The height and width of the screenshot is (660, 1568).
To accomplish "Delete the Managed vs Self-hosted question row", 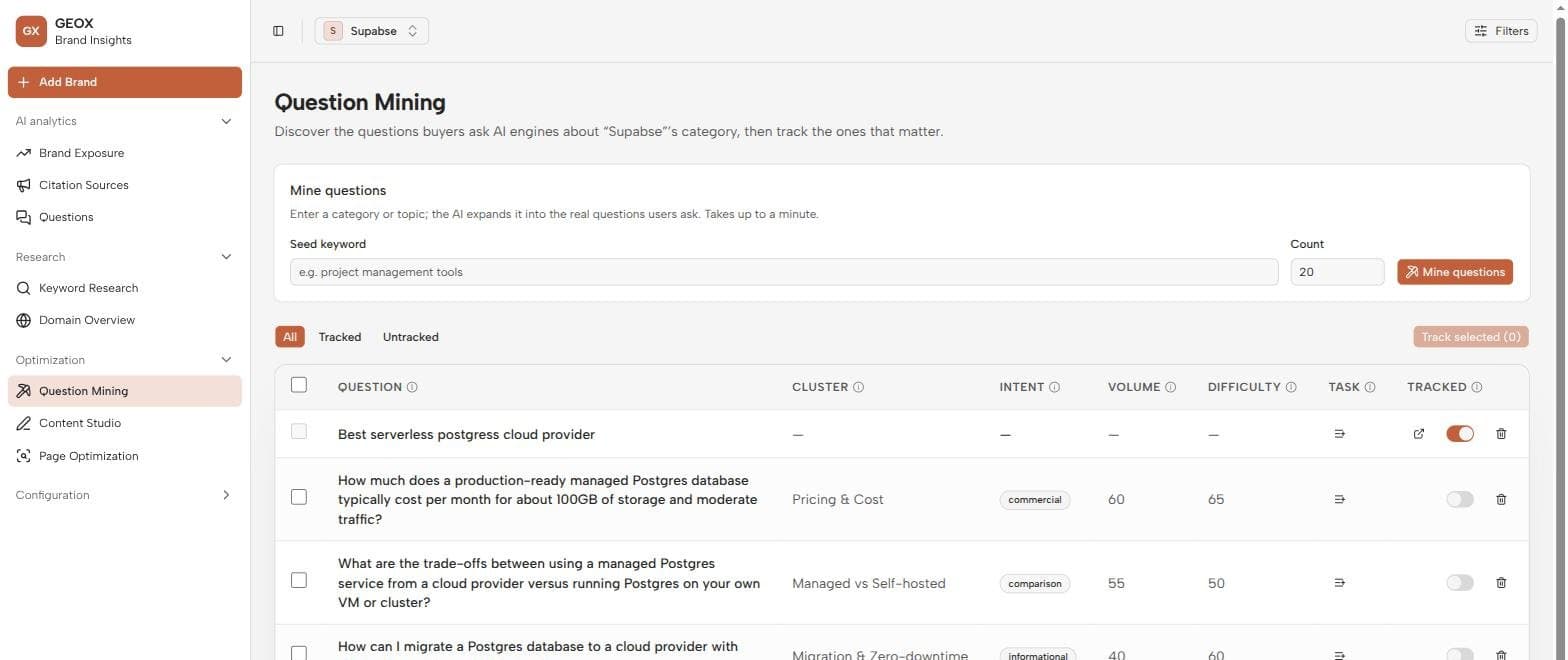I will (1501, 583).
